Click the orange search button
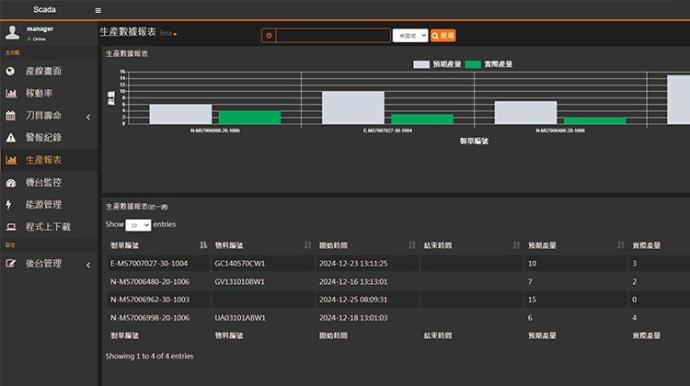690x386 pixels. click(x=443, y=36)
